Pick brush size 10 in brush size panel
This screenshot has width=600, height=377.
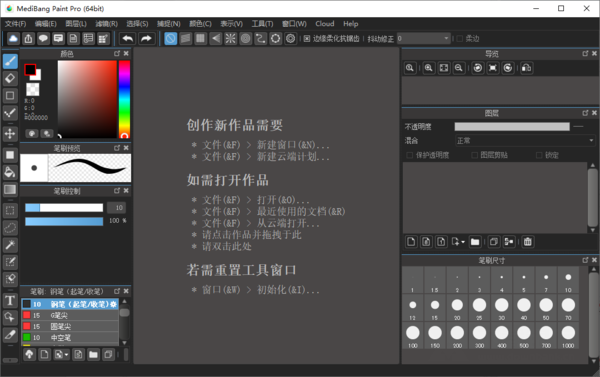tap(568, 281)
